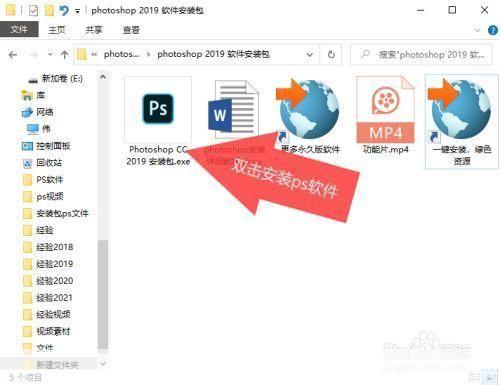Click the 网络 network icon in sidebar
Image resolution: width=500 pixels, height=385 pixels.
click(27, 113)
